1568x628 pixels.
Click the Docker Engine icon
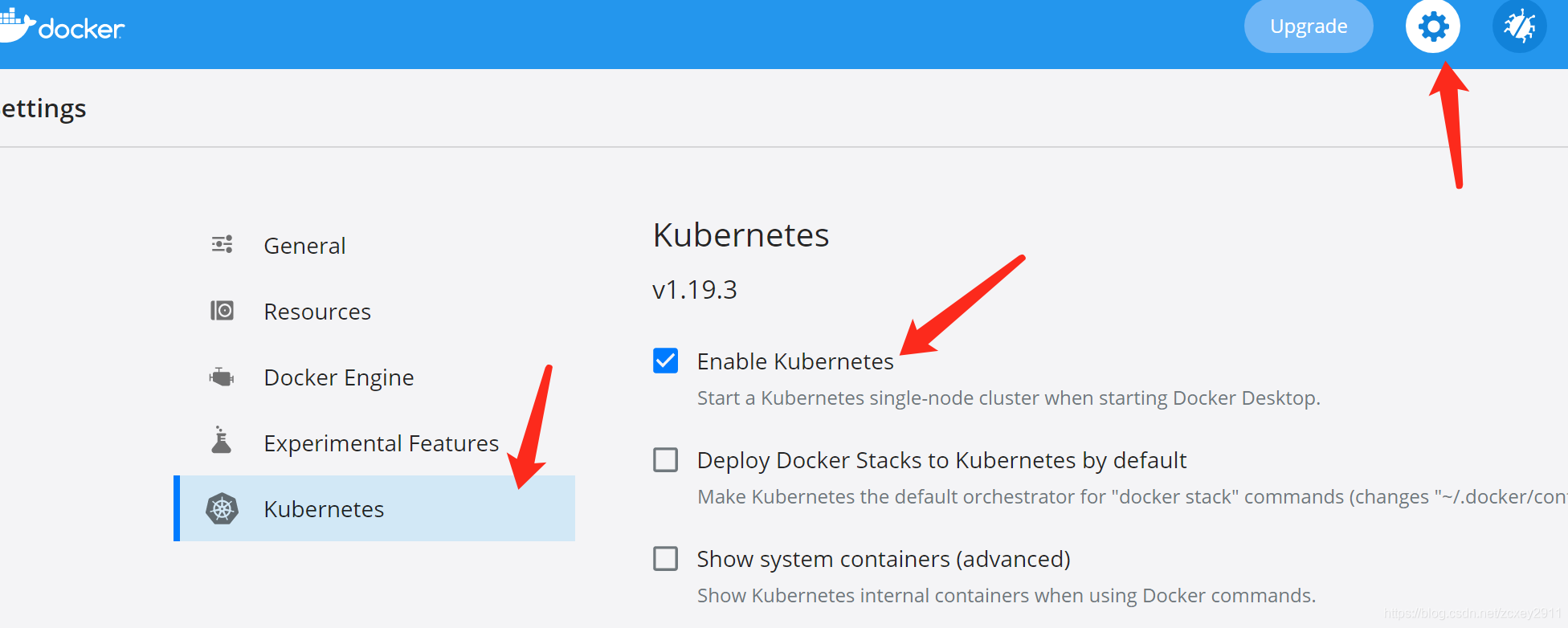click(x=222, y=377)
